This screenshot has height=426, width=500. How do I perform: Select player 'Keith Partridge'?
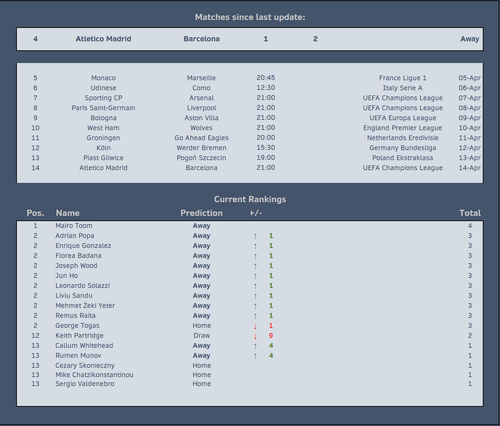click(79, 336)
